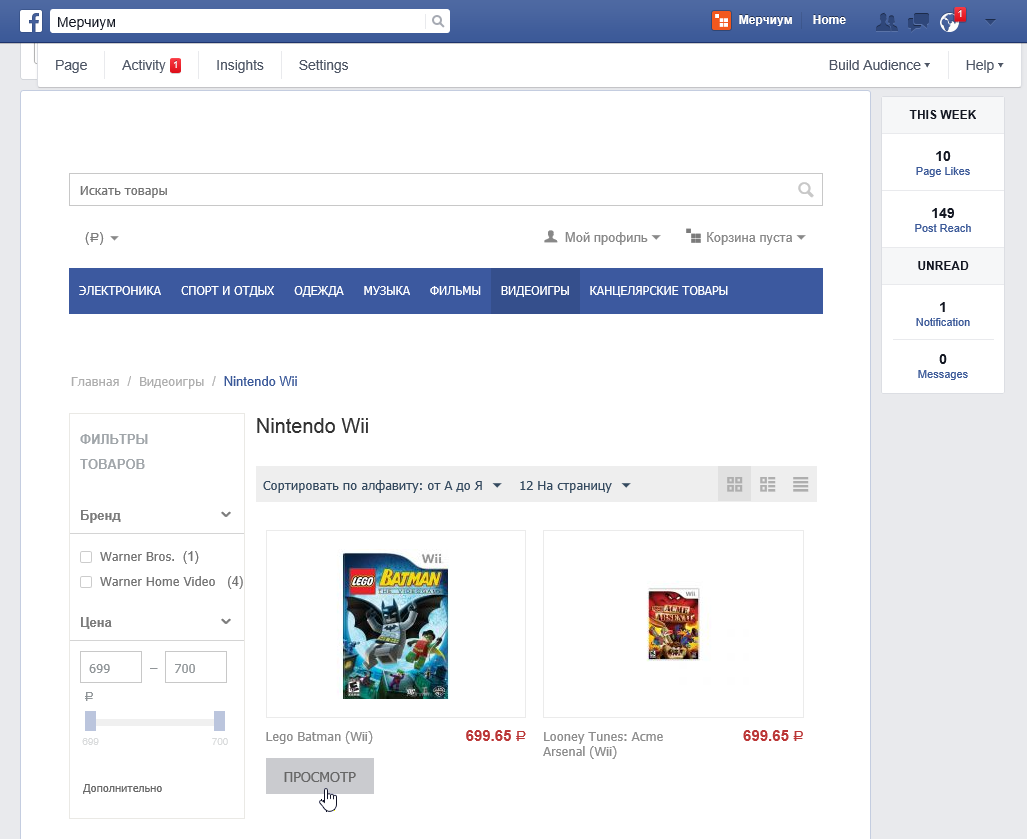Open the Build Audience menu
Screen dimensions: 1027x839
pos(879,65)
